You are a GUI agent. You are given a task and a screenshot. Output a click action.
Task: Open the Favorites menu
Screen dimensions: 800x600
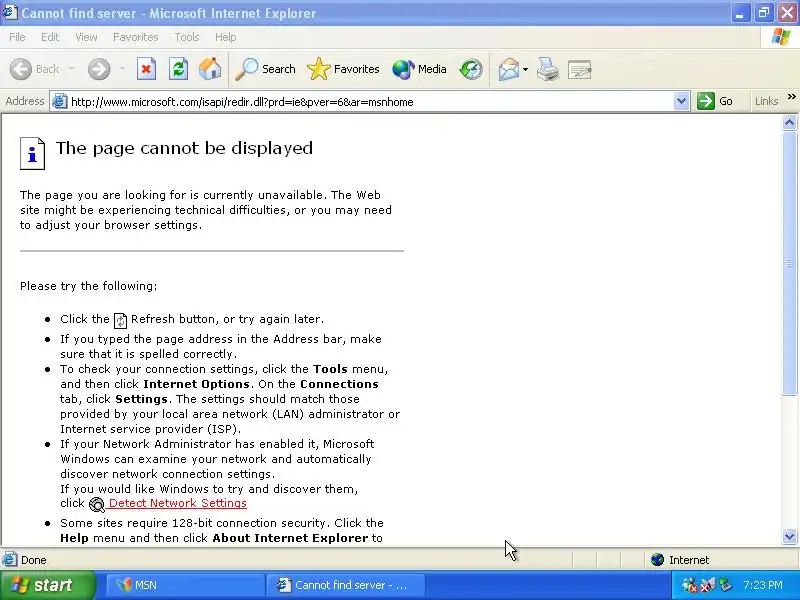tap(135, 37)
